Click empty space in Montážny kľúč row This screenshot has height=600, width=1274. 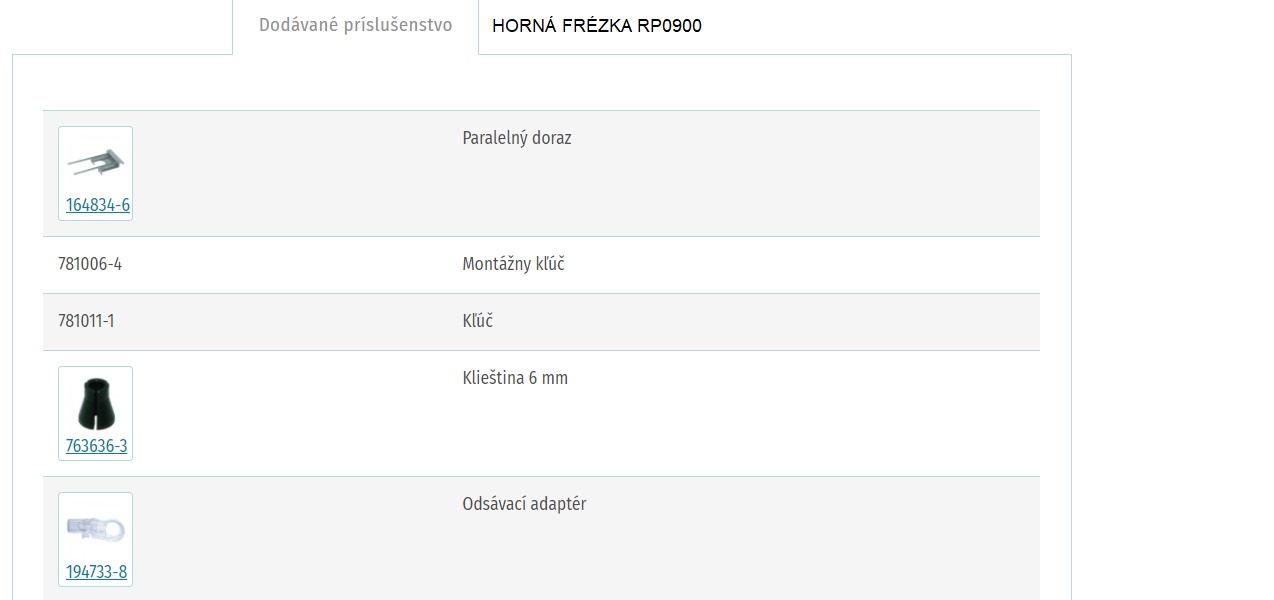800,265
